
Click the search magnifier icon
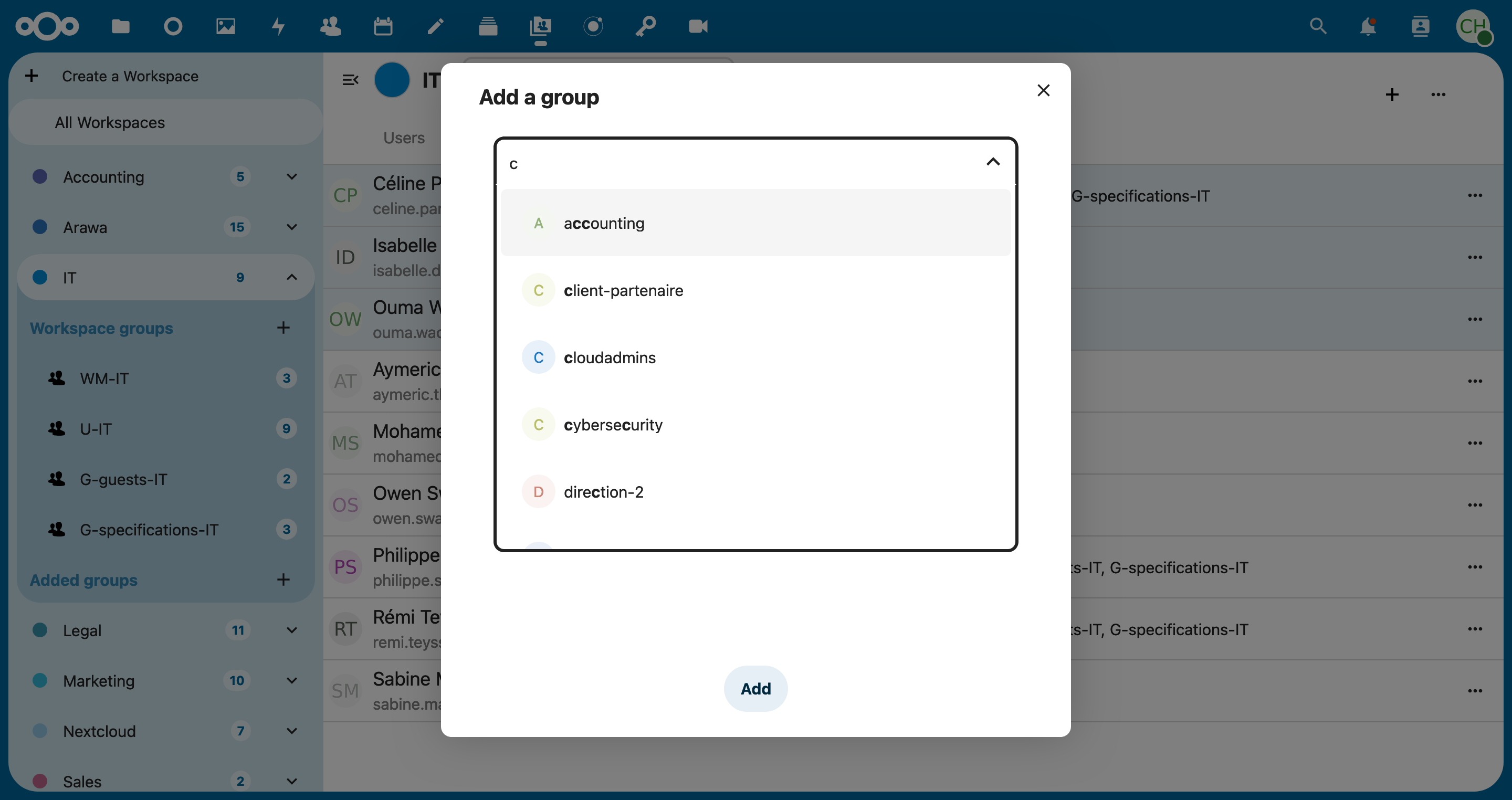tap(1318, 26)
